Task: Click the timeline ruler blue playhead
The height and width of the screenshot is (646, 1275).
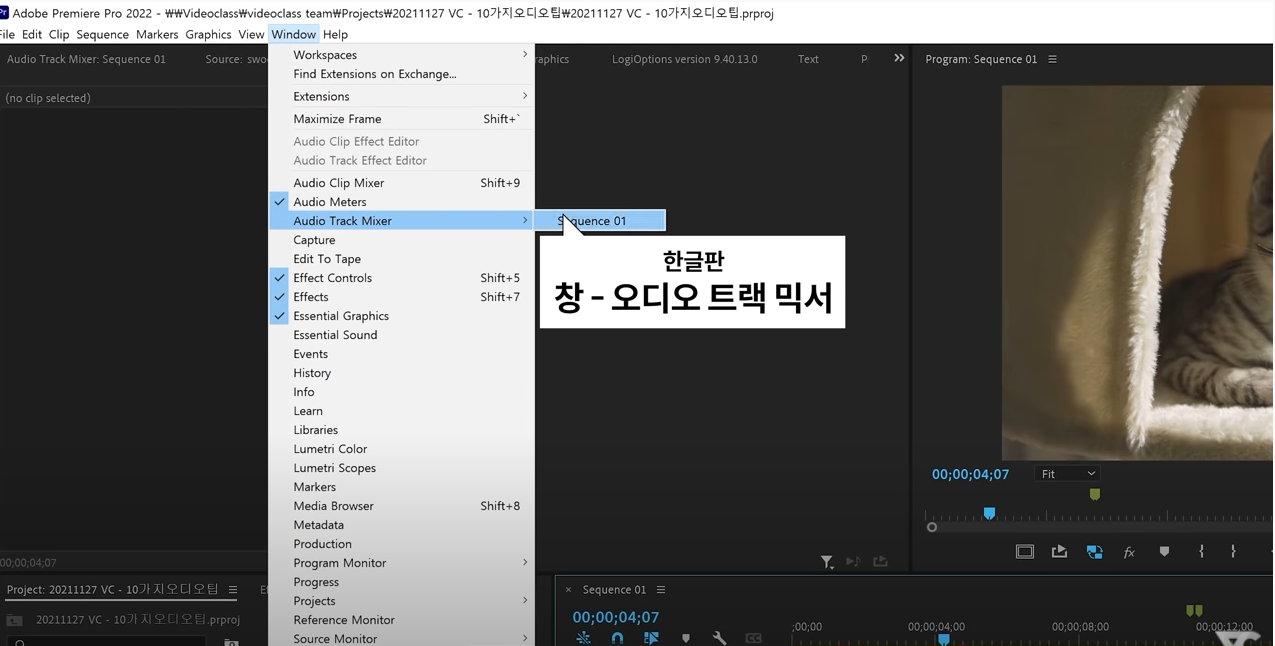Action: (943, 639)
